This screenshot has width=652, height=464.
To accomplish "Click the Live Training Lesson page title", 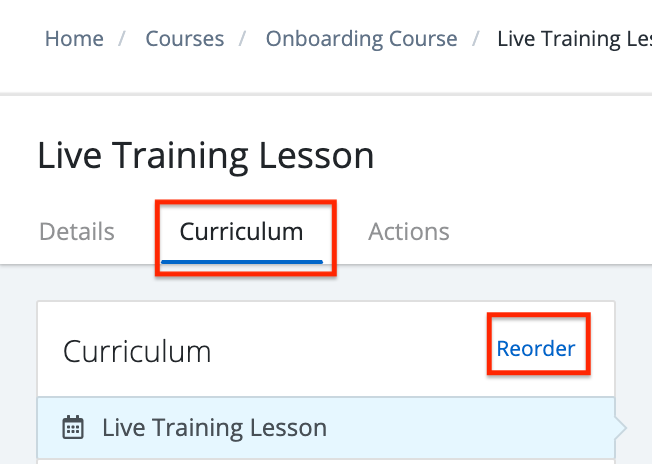I will (206, 155).
